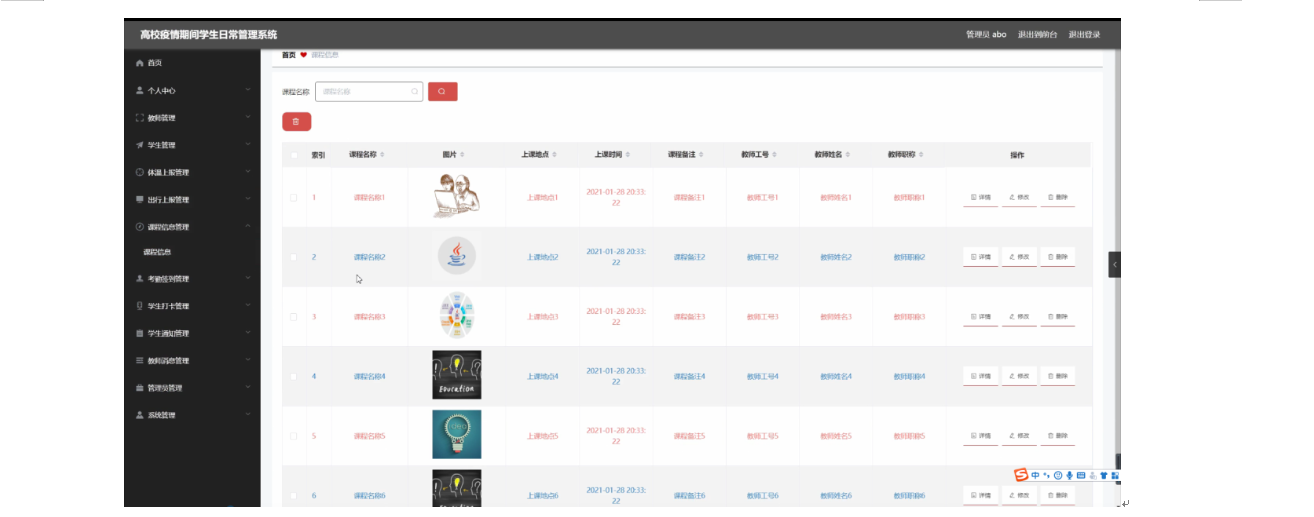Tick the checkbox for row 课程名称6

coord(294,495)
